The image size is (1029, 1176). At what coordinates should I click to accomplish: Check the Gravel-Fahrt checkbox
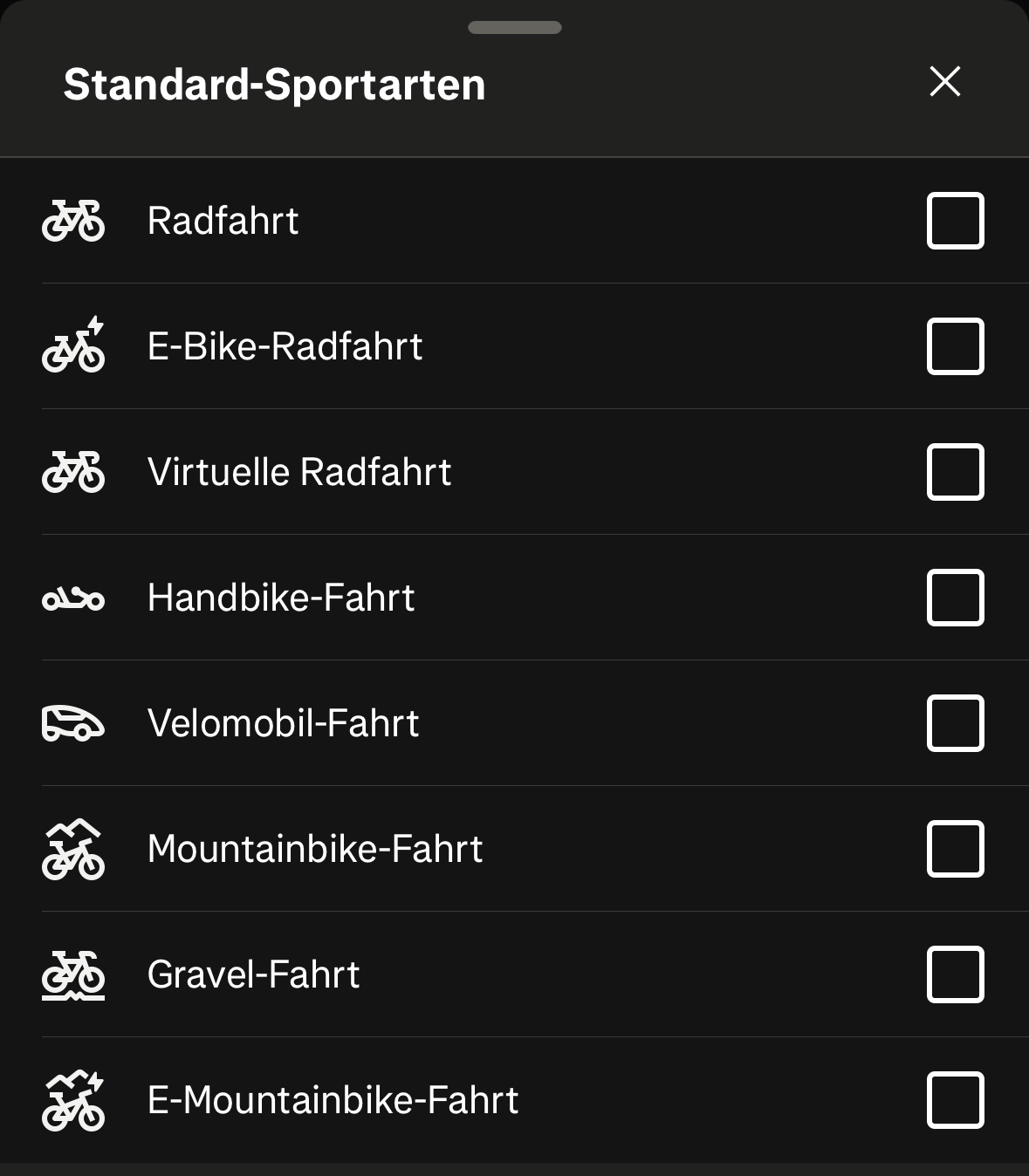point(955,974)
